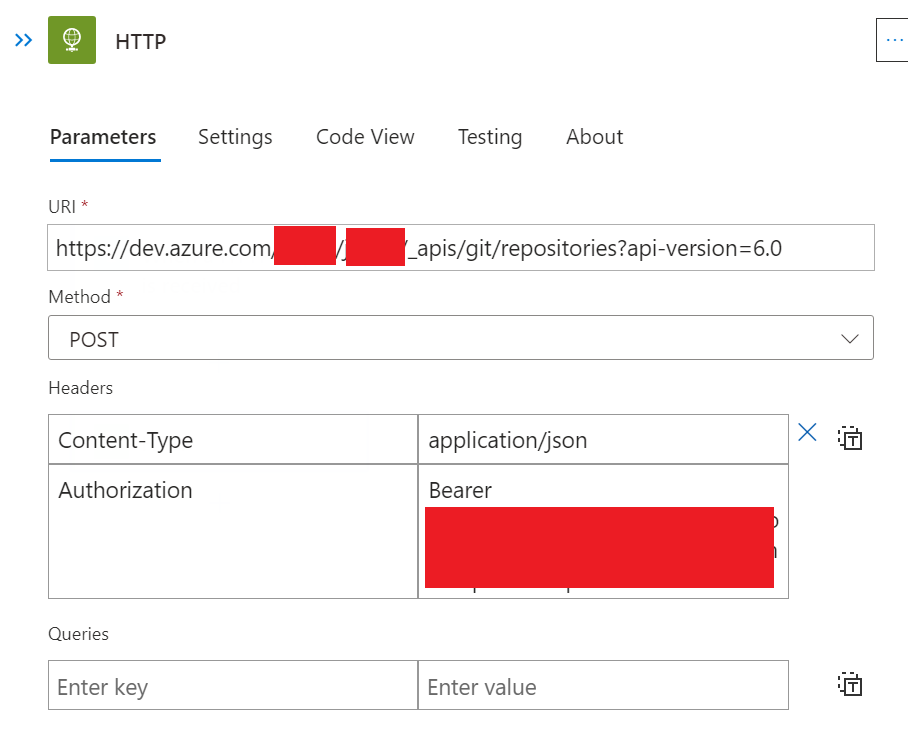Screen dimensions: 908x729
Task: Switch Queries to text mode icon
Action: [850, 684]
